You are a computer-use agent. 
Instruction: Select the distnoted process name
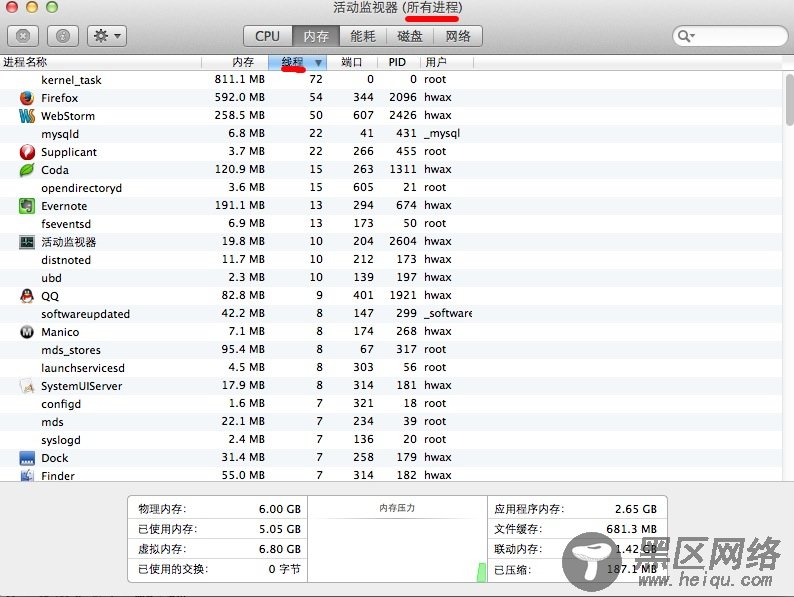(x=66, y=260)
